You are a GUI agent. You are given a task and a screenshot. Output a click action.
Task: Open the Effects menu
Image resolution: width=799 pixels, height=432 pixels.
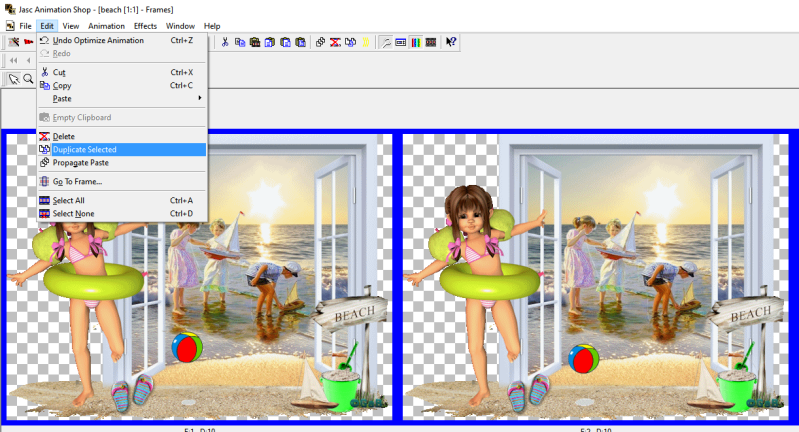point(145,25)
